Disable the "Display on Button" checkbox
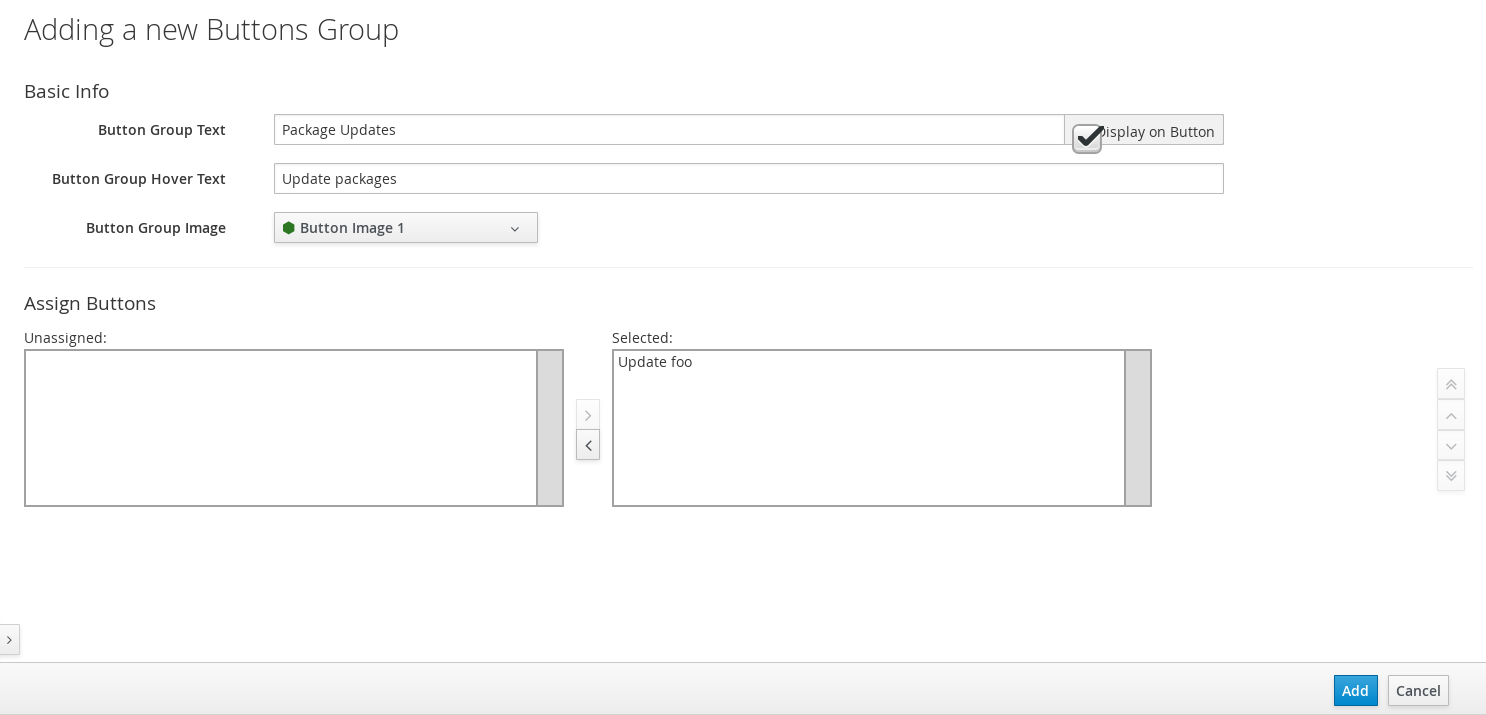Viewport: 1486px width, 715px height. tap(1087, 137)
